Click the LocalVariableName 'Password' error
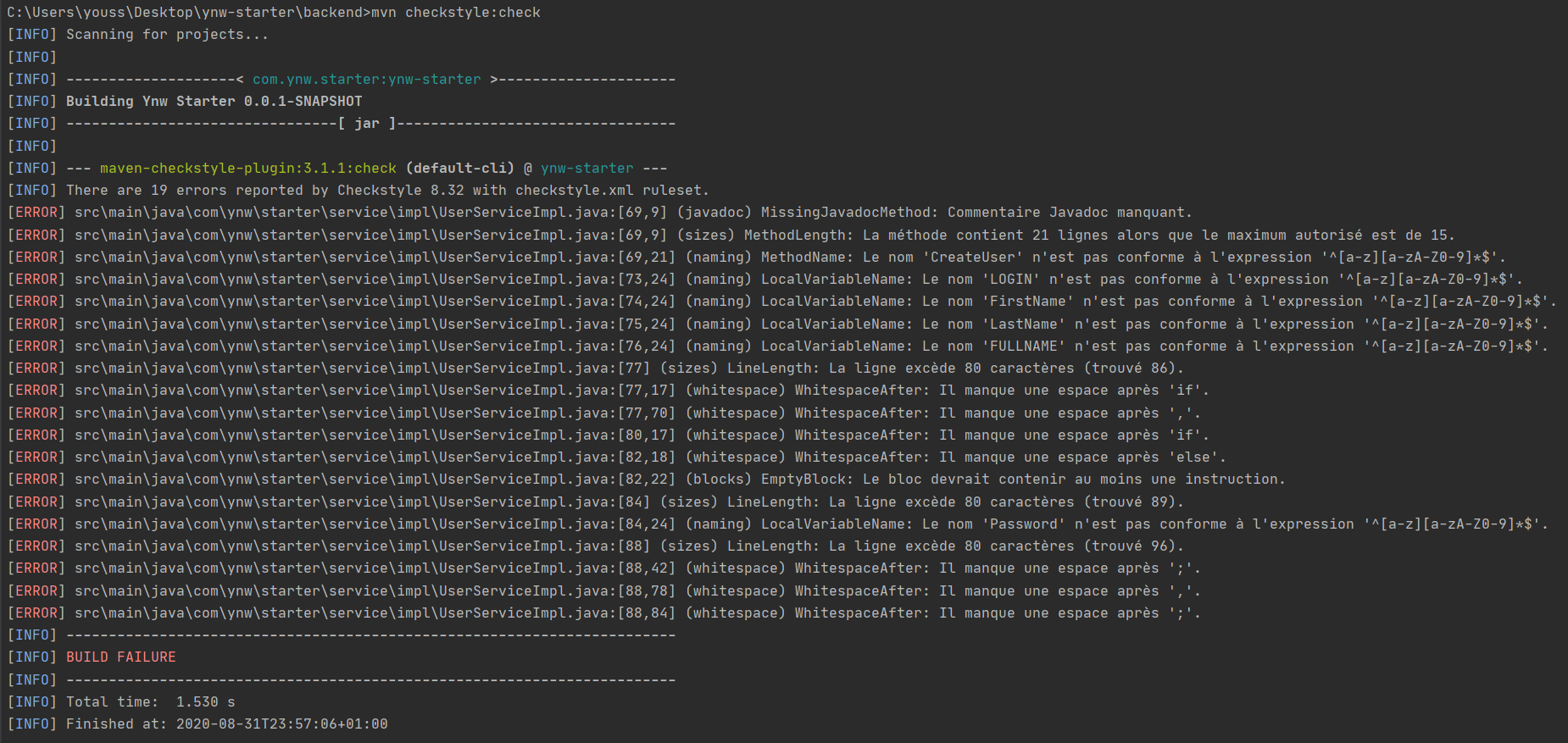 click(x=778, y=524)
